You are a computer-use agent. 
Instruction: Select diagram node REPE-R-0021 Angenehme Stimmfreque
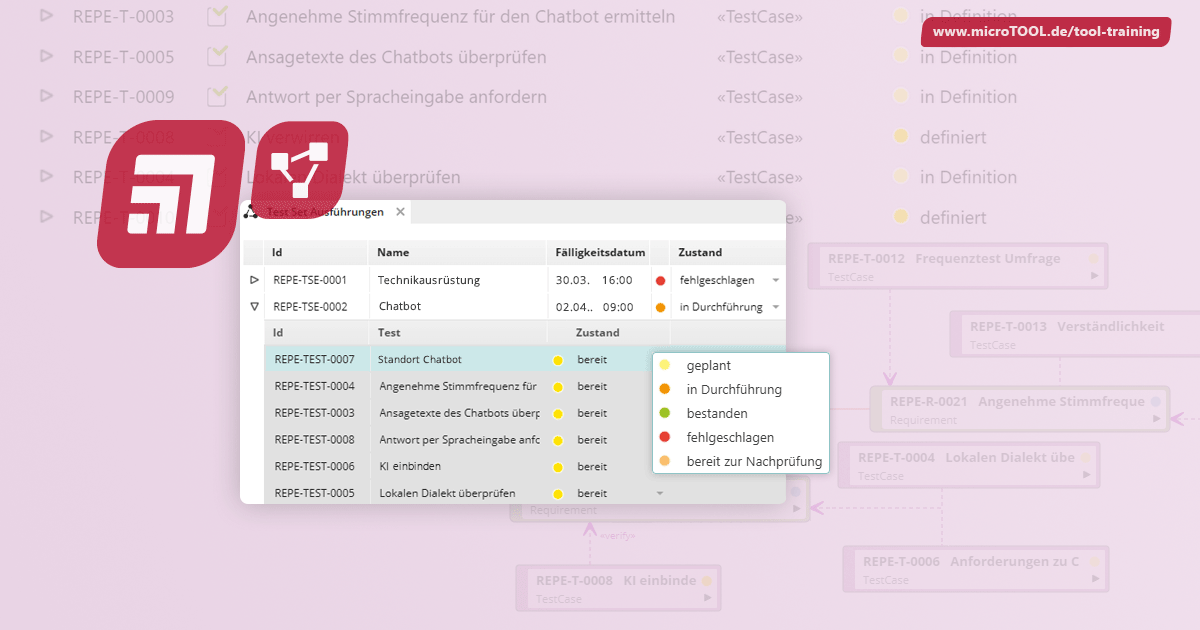pyautogui.click(x=1018, y=410)
